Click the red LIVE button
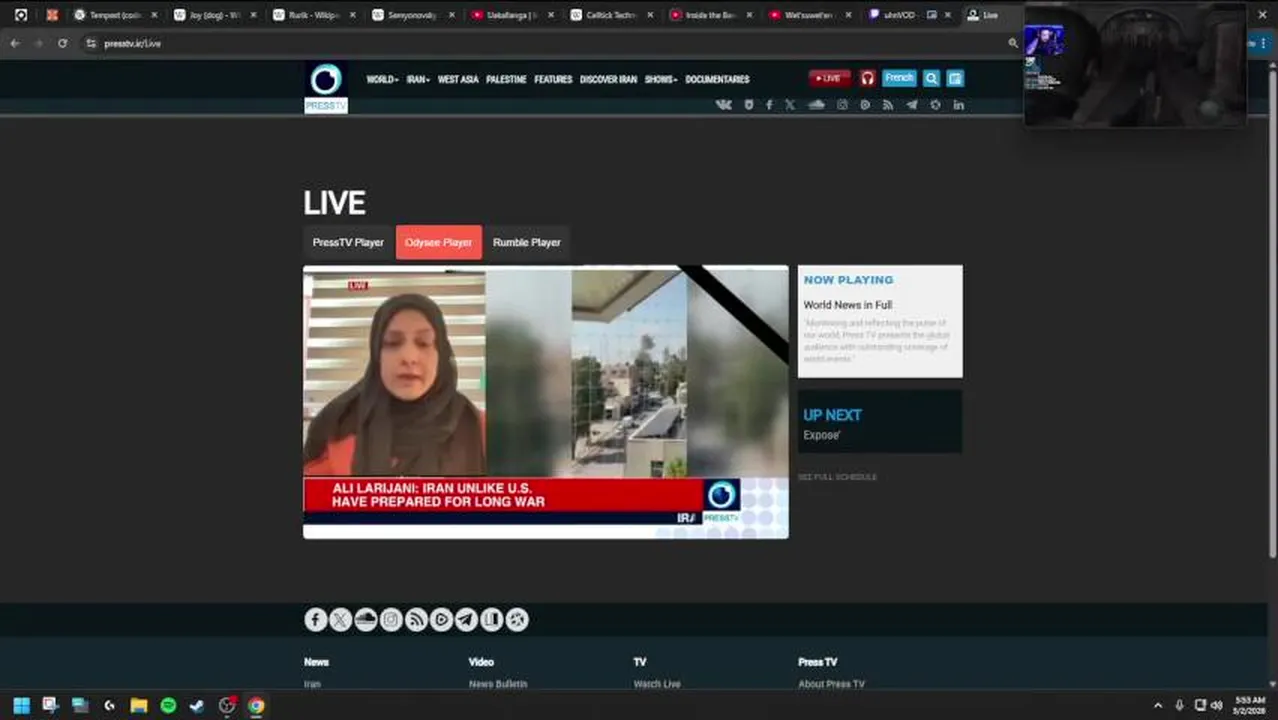This screenshot has height=720, width=1278. [829, 78]
